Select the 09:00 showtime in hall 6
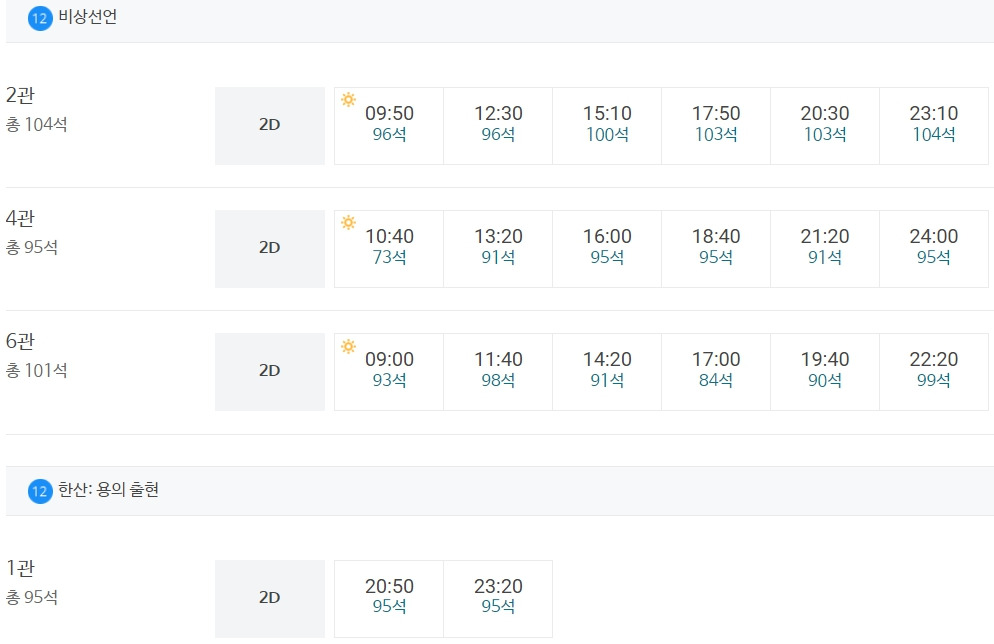The image size is (994, 644). (389, 371)
